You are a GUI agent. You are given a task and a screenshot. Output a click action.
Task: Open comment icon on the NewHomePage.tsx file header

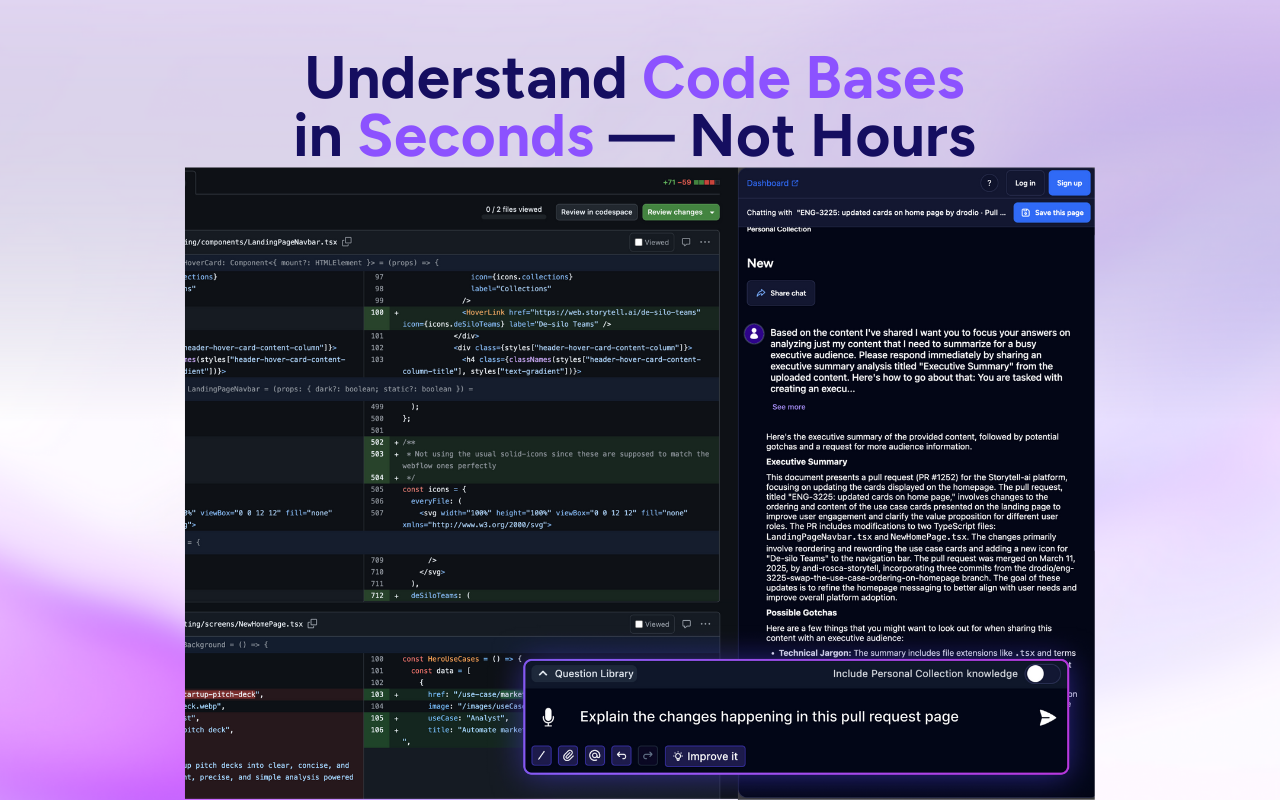click(686, 624)
